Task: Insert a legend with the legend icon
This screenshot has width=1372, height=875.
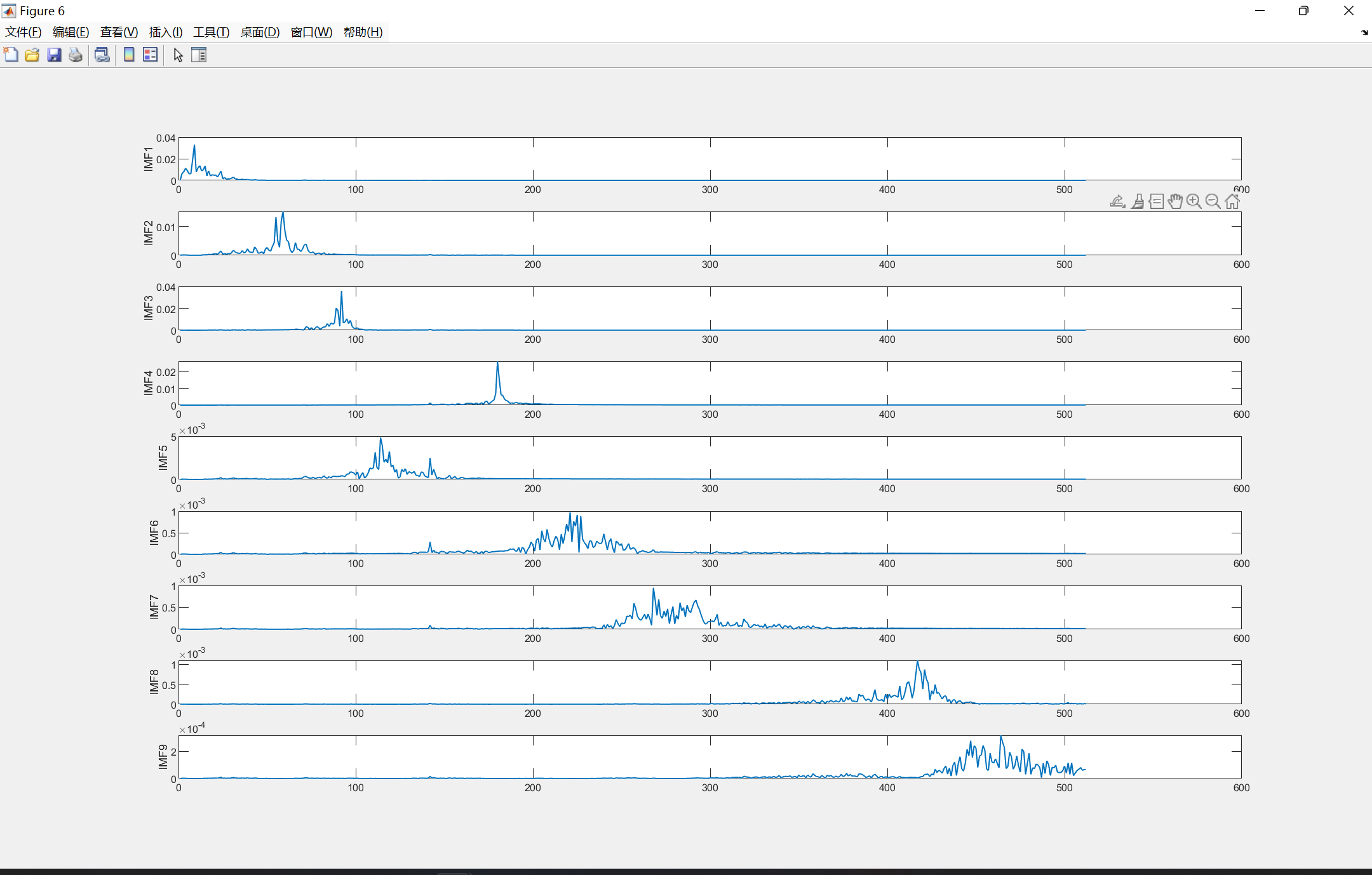Action: click(150, 55)
